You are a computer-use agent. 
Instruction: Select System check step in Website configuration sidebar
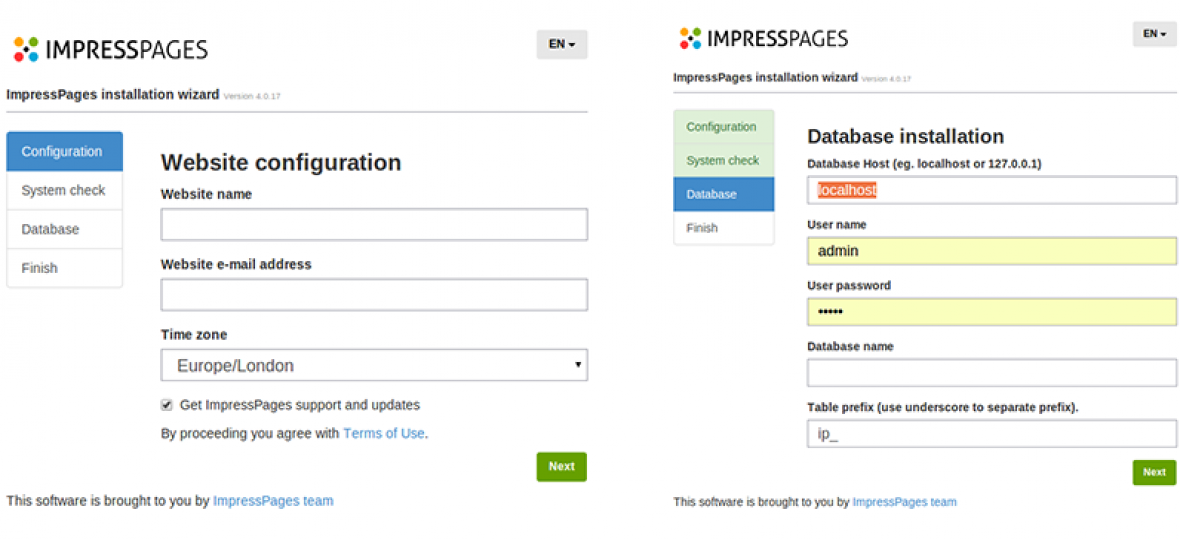click(x=65, y=190)
